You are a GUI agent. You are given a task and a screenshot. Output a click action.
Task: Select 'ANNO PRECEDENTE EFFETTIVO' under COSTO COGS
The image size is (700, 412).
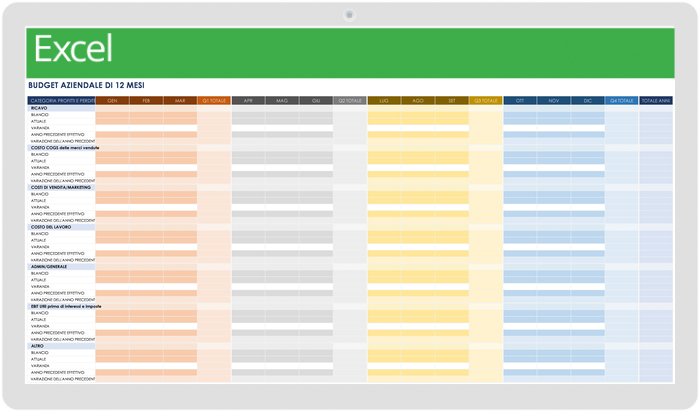[57, 174]
